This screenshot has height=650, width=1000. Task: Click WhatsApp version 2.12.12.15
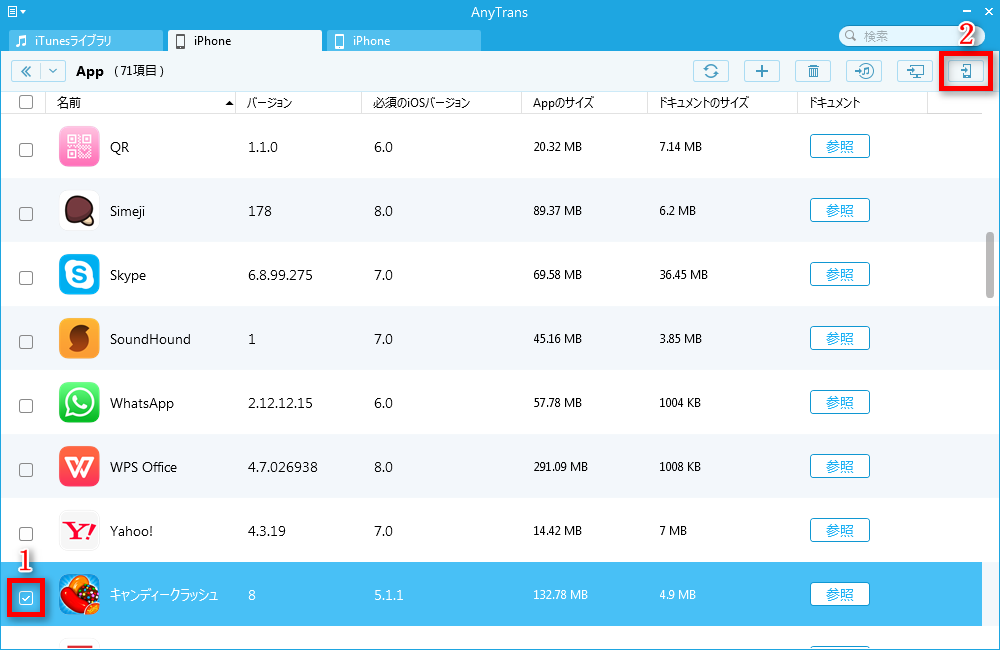[x=280, y=403]
